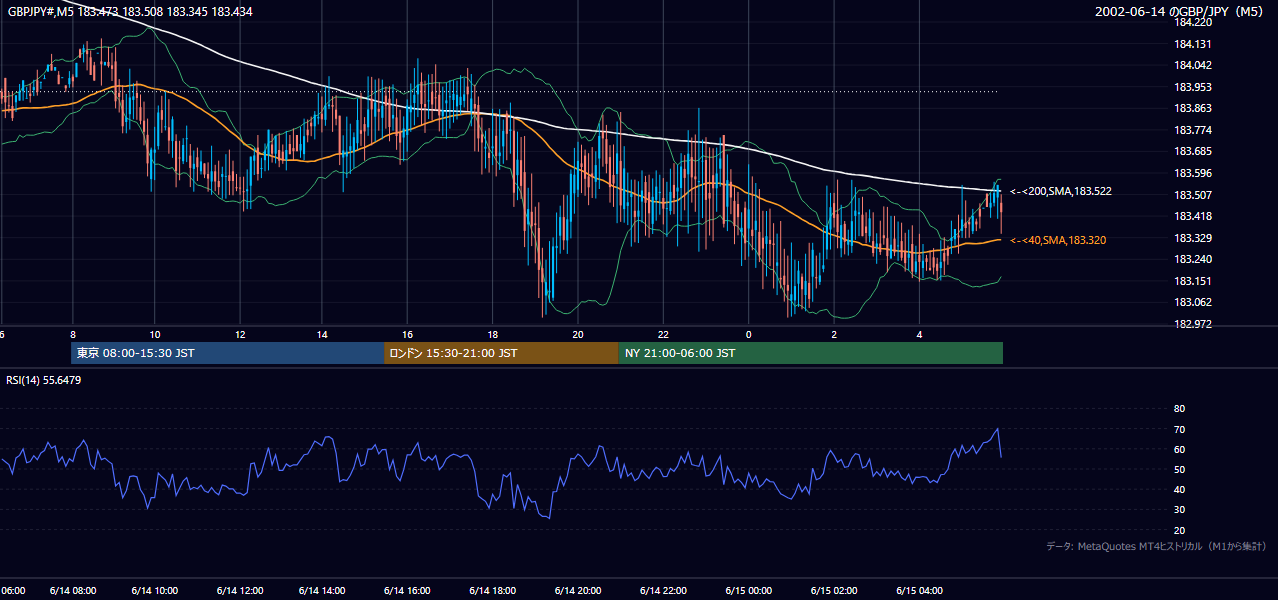Viewport: 1278px width, 600px height.
Task: Click price axis label 183.596
Action: point(1192,173)
